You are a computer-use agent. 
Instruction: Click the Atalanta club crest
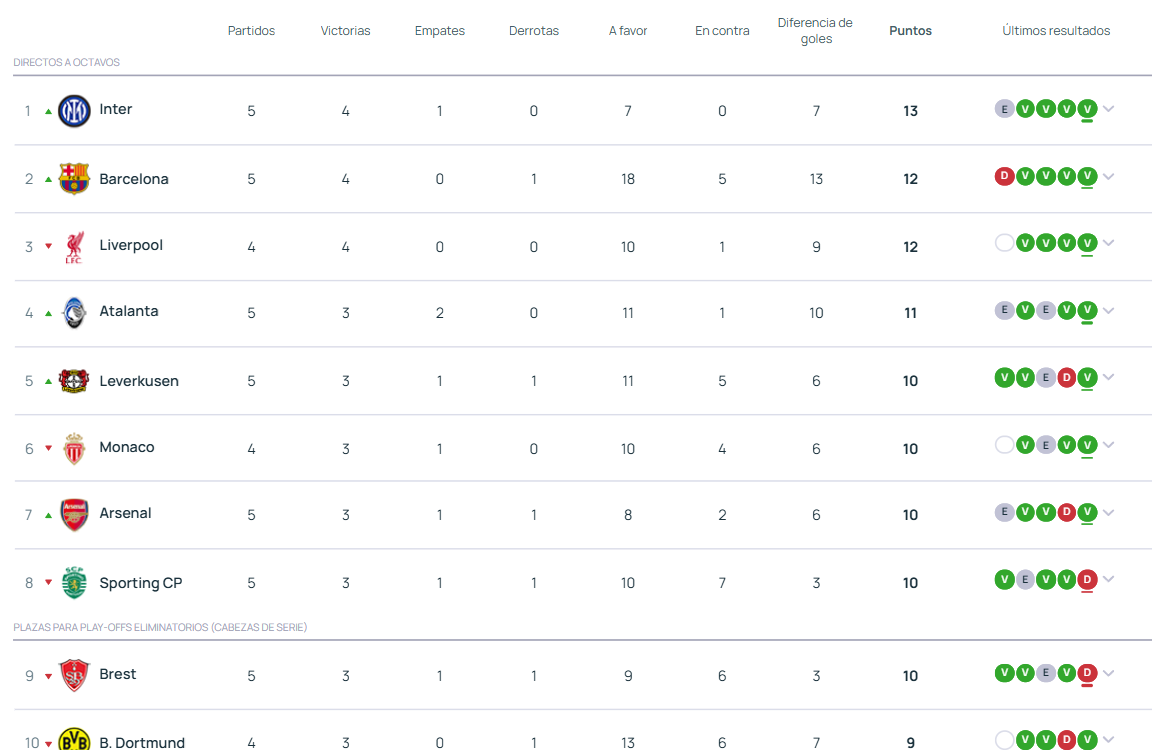(x=74, y=312)
